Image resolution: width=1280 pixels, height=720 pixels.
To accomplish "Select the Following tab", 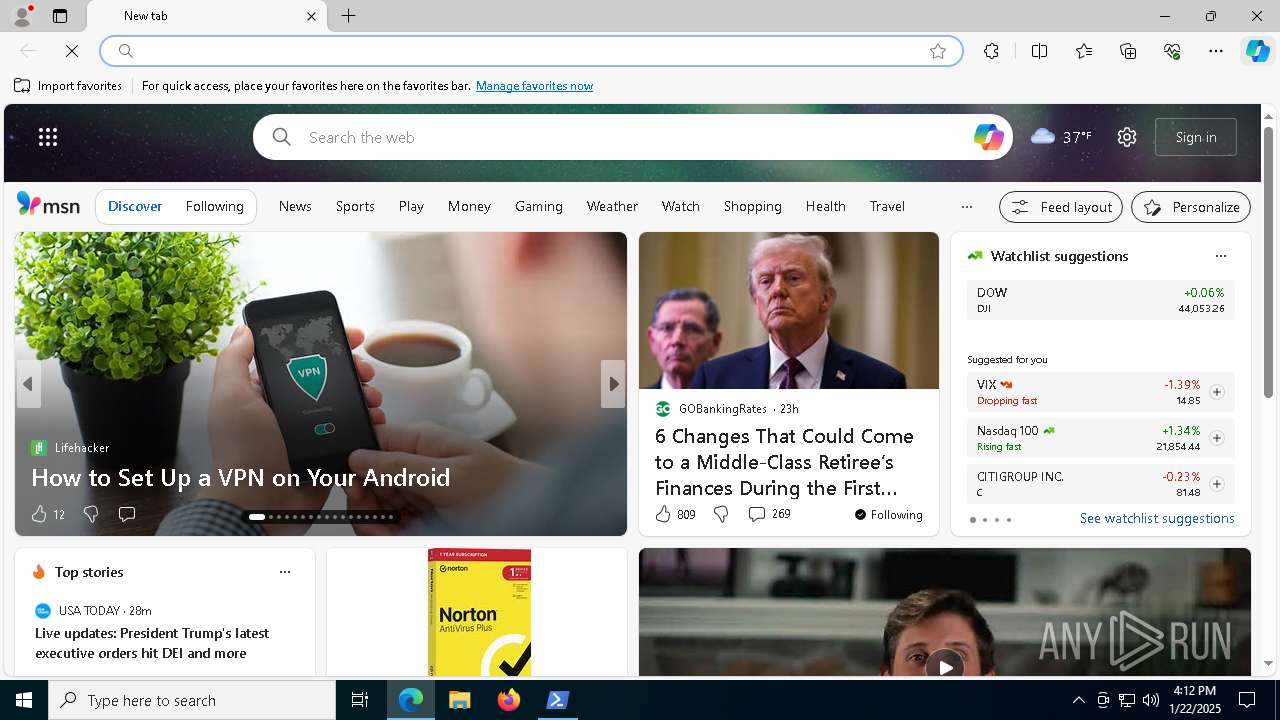I will 214,206.
